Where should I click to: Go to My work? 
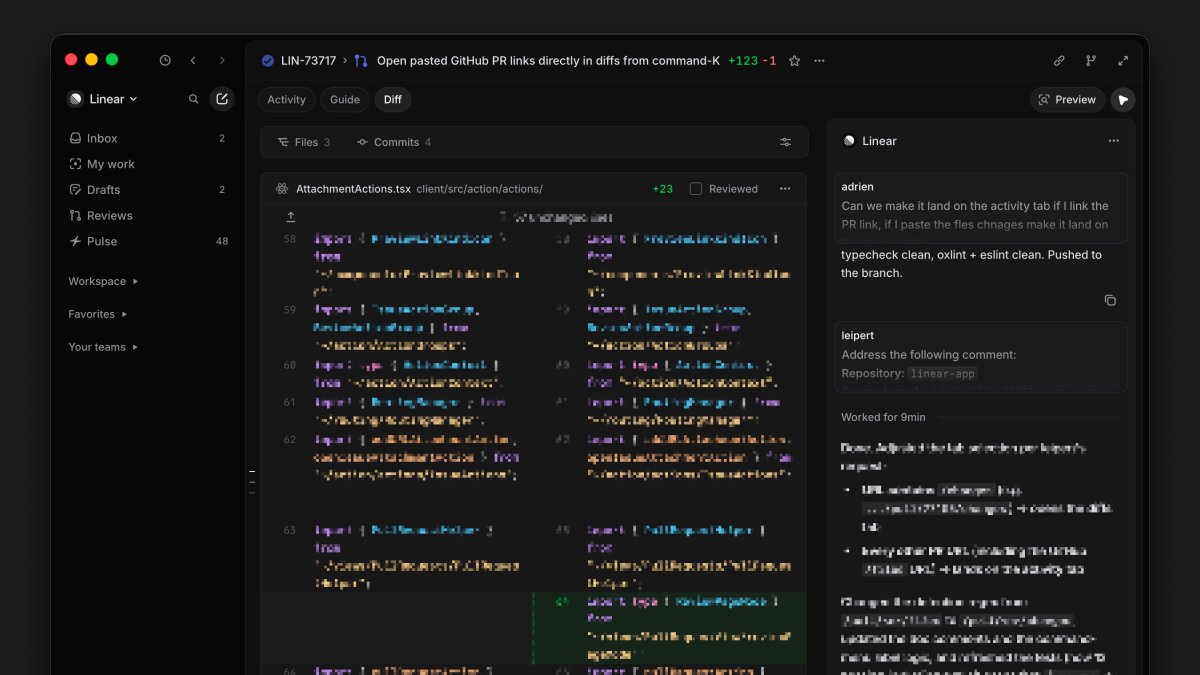click(x=147, y=164)
